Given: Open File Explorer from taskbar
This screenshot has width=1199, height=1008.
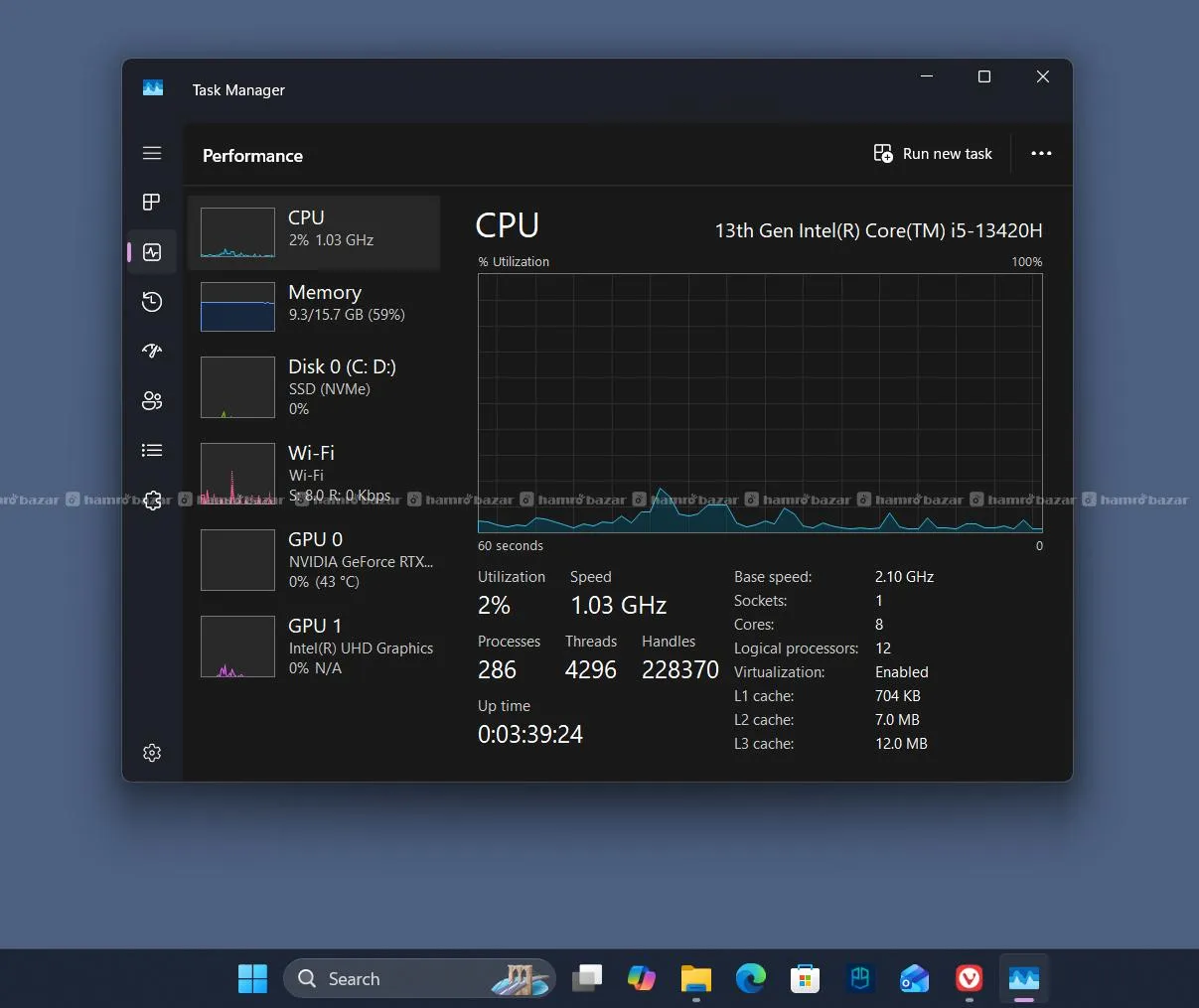Looking at the screenshot, I should click(x=696, y=979).
